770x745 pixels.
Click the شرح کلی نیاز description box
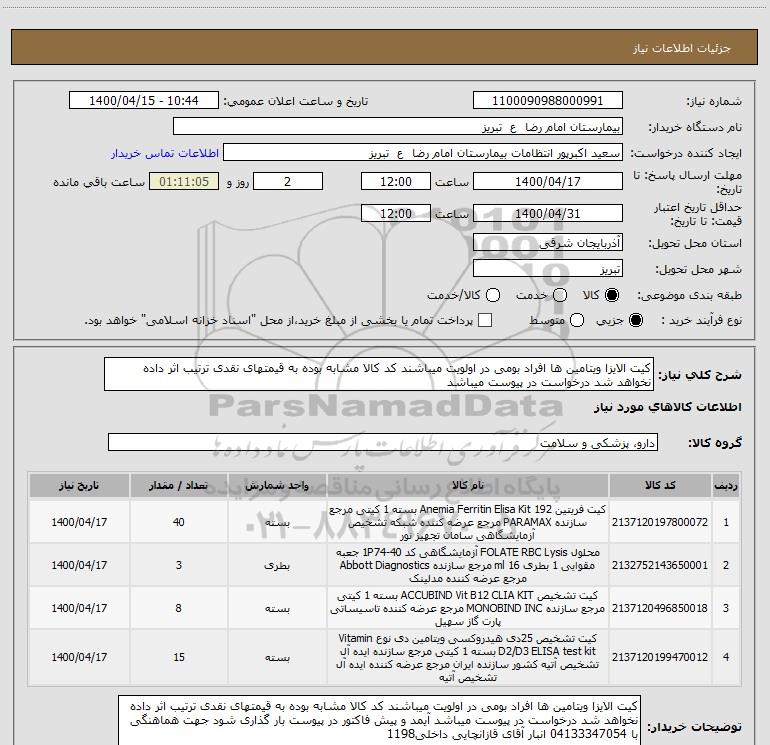coord(379,374)
